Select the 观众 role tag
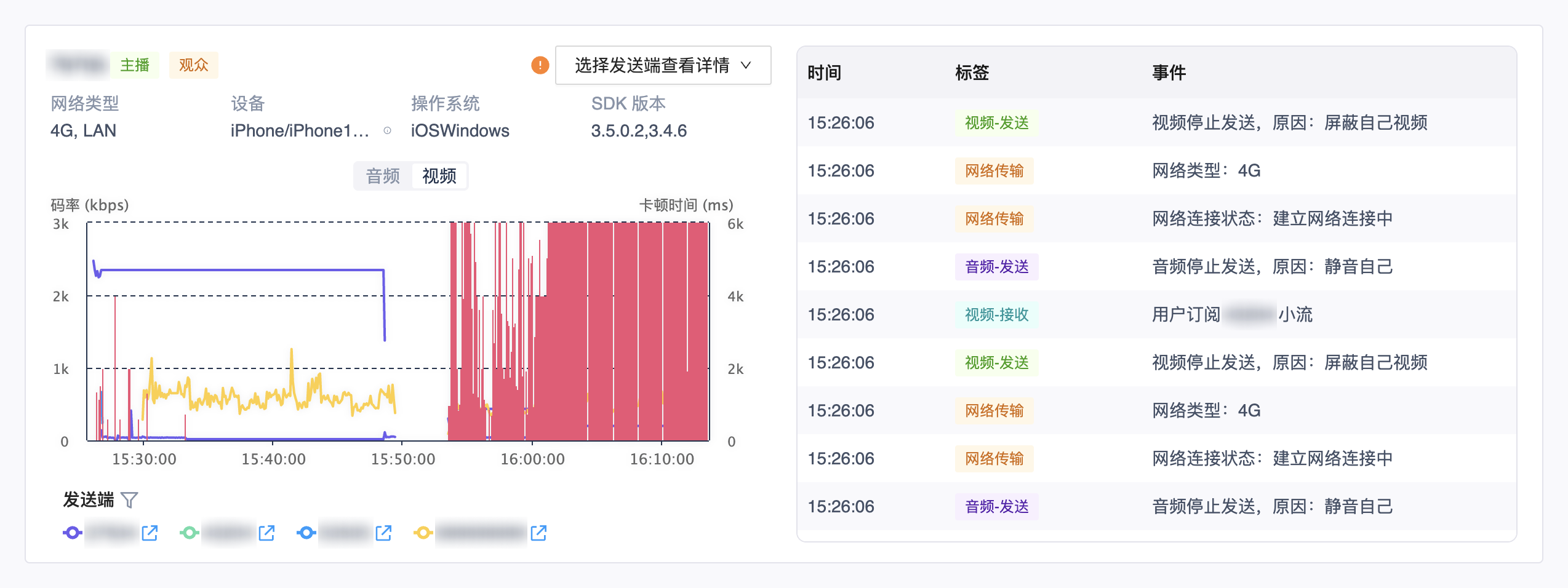This screenshot has width=1568, height=588. click(193, 65)
